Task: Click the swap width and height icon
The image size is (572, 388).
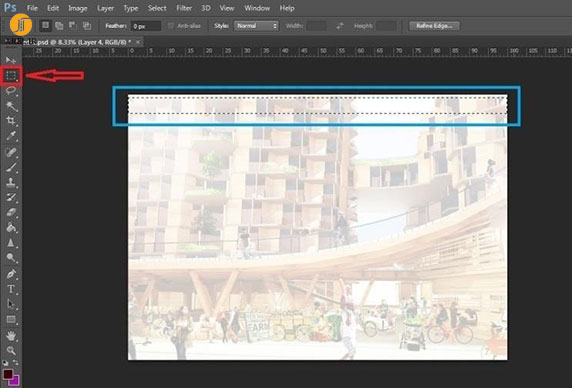Action: click(340, 26)
